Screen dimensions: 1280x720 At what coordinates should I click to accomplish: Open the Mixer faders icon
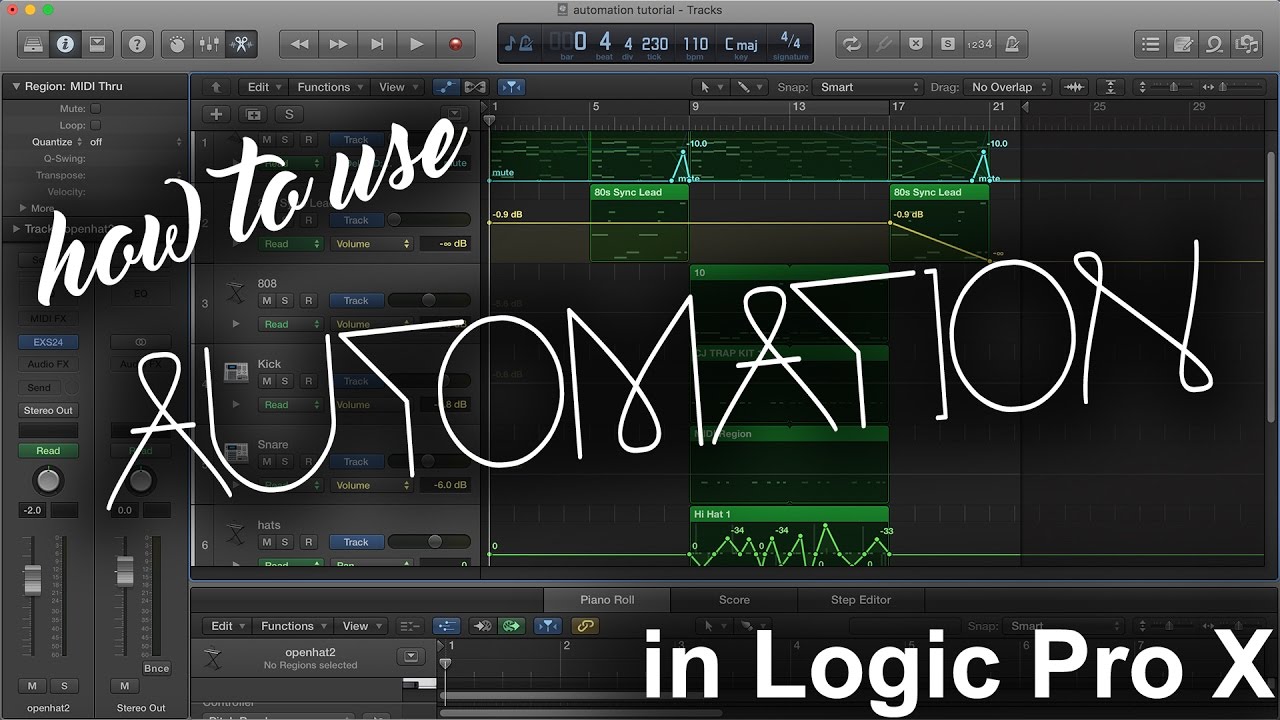209,44
